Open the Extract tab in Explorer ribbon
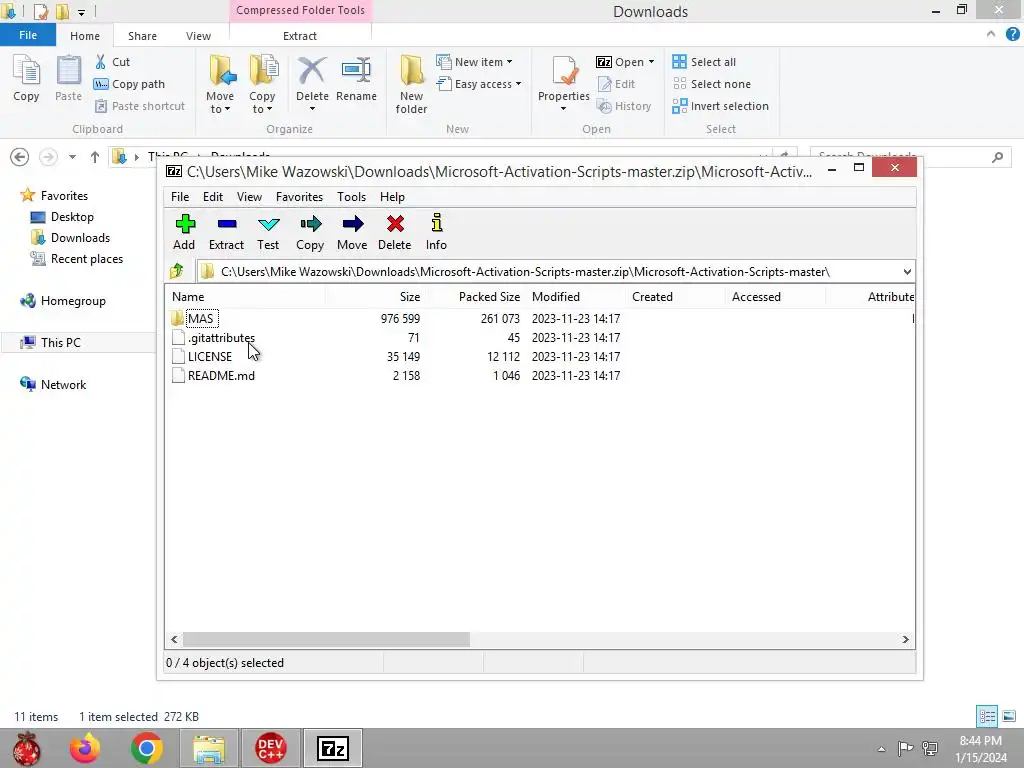 [x=300, y=36]
